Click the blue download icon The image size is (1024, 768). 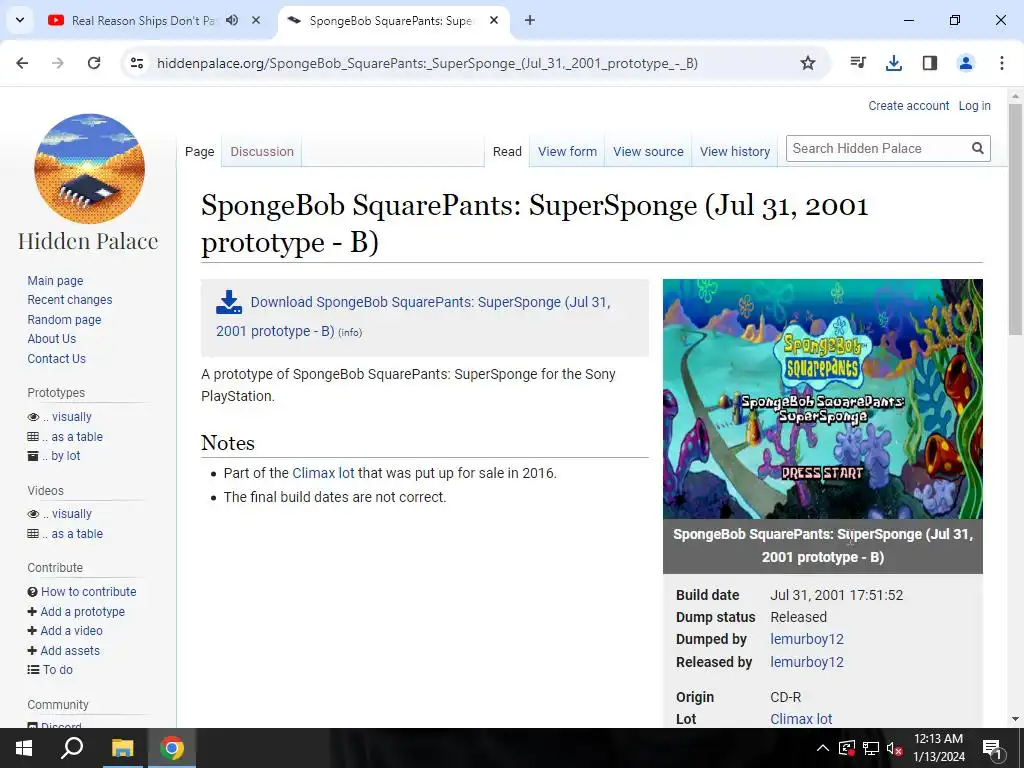(229, 302)
